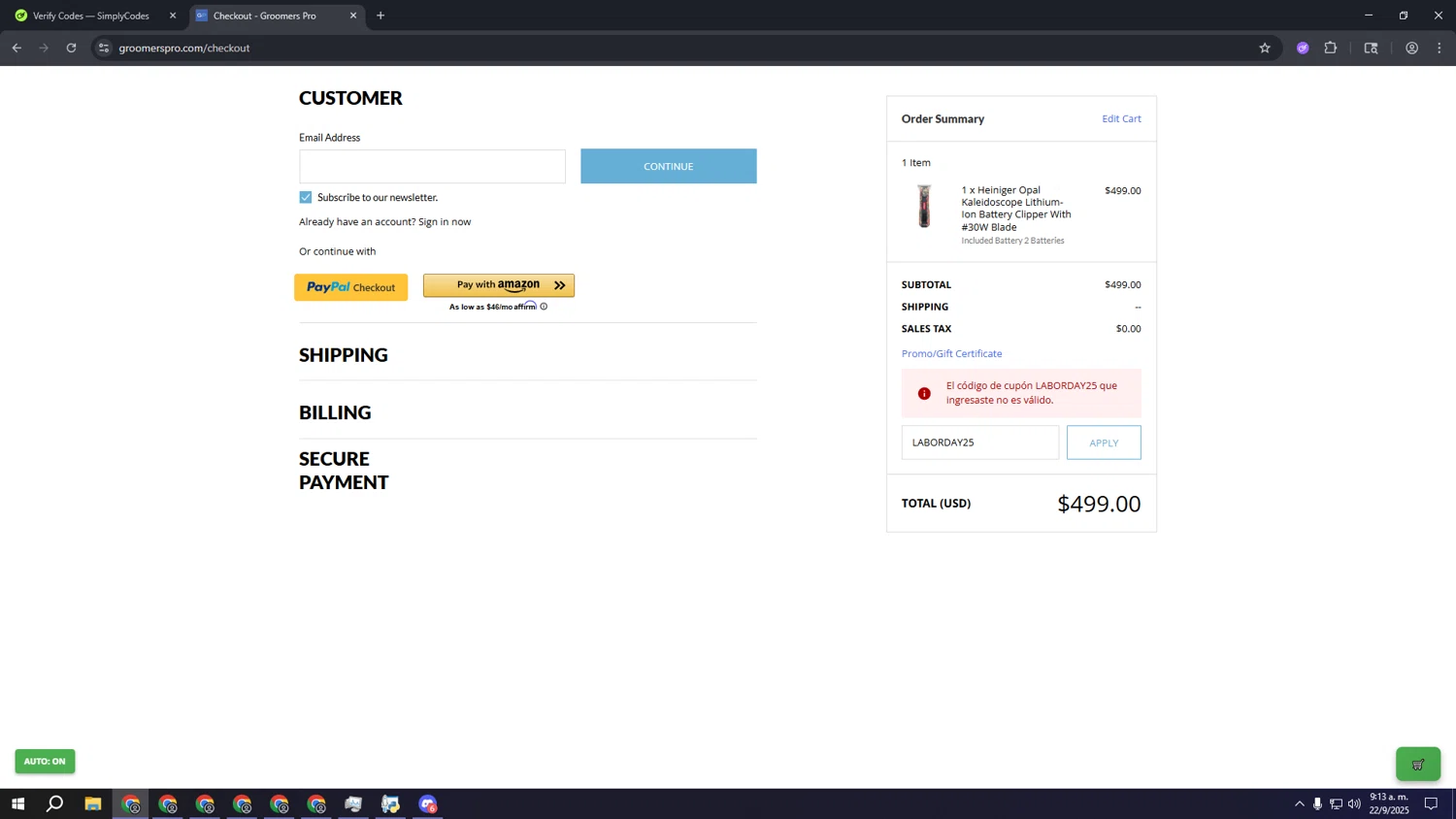This screenshot has width=1456, height=819.
Task: Click the SECURE PAYMENT section heading
Action: coord(344,471)
